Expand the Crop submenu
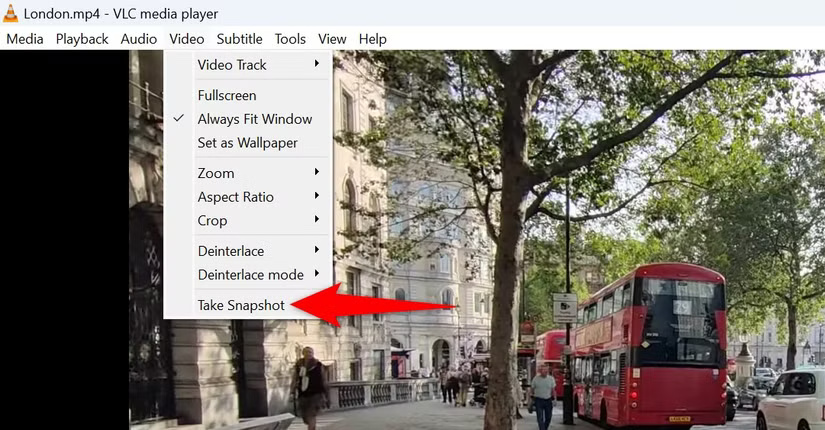Viewport: 825px width, 430px height. click(248, 221)
